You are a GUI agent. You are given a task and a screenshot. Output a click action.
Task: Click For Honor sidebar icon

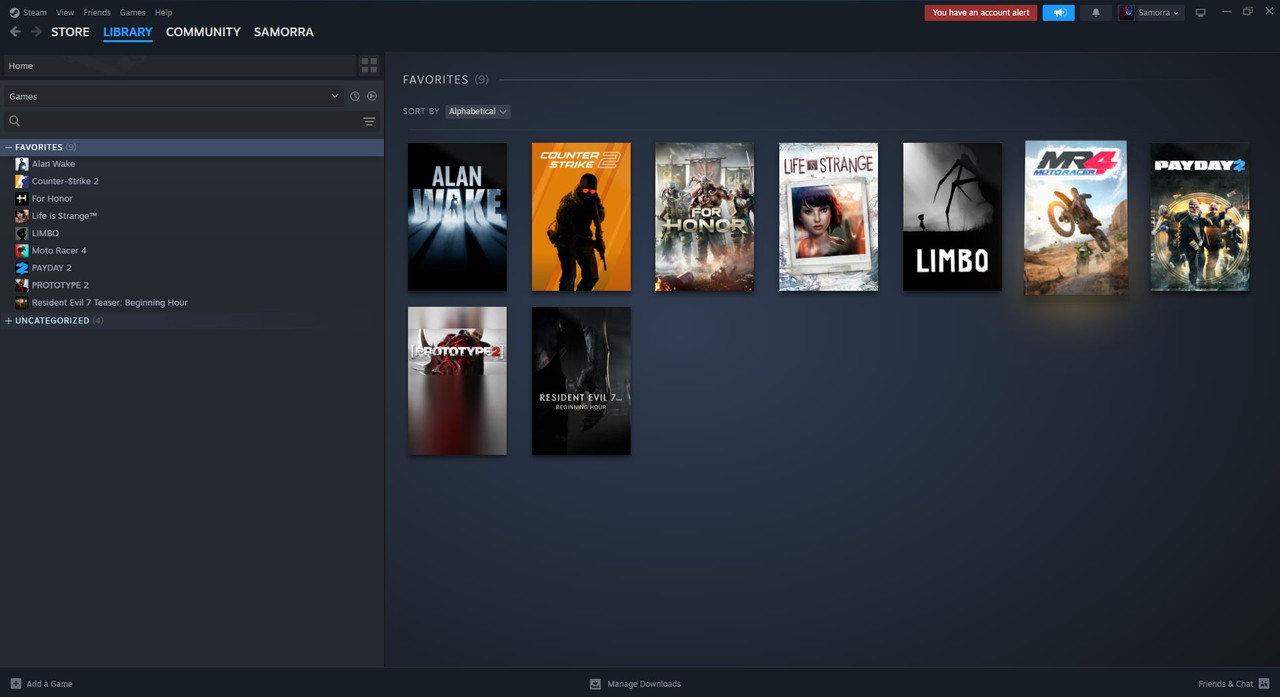coord(22,198)
